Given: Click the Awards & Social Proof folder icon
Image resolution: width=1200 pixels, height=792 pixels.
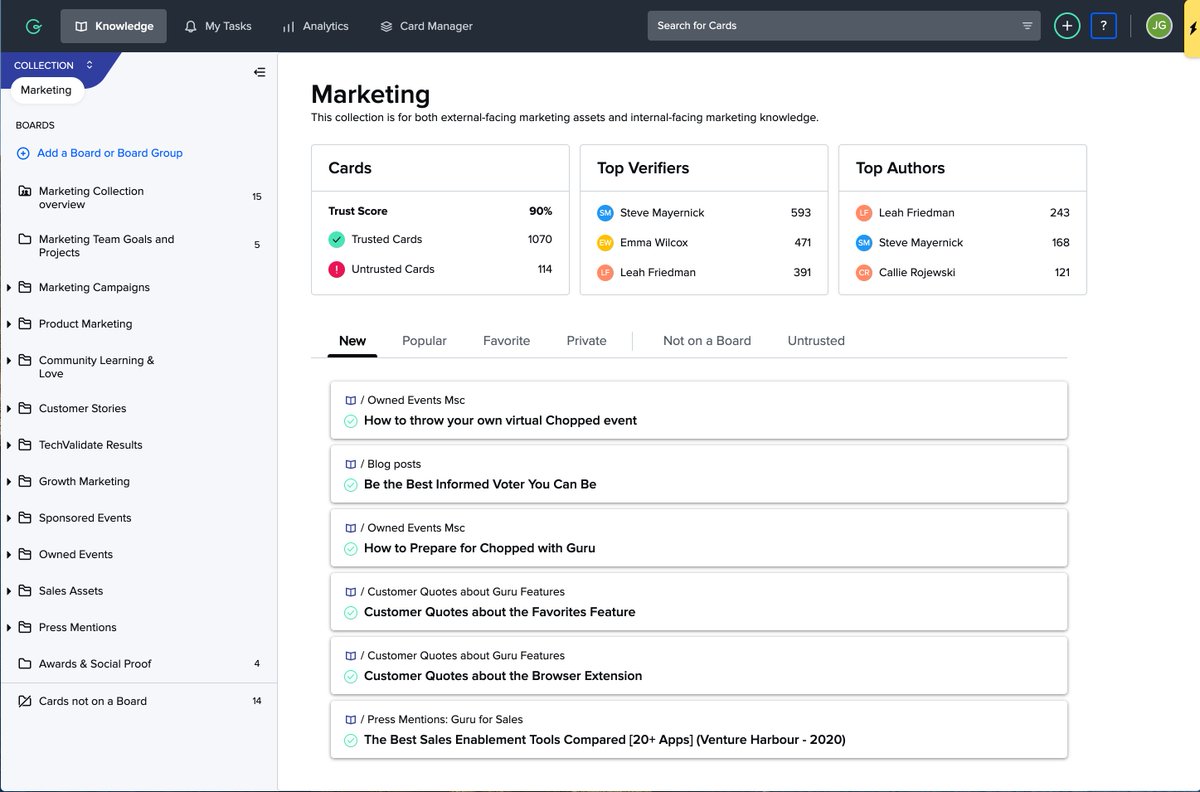Looking at the screenshot, I should coord(25,664).
